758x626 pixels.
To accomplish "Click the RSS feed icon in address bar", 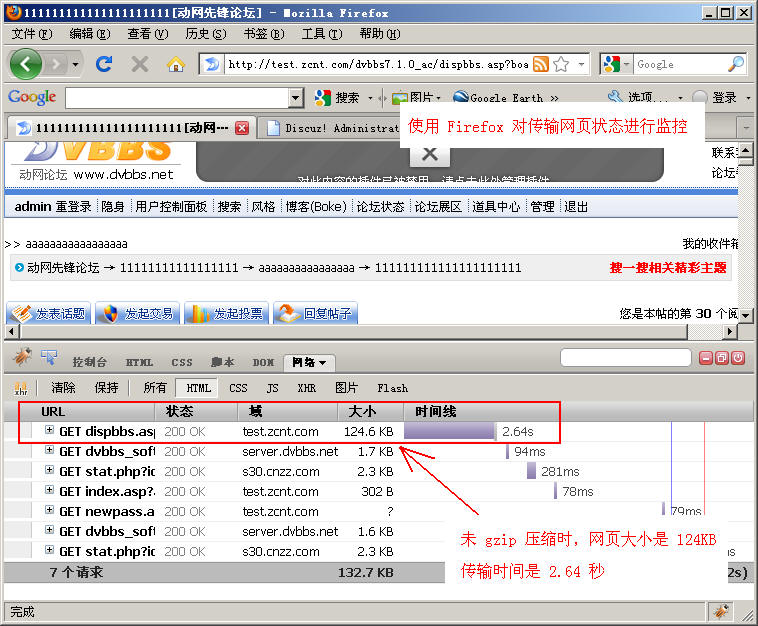I will pos(540,64).
